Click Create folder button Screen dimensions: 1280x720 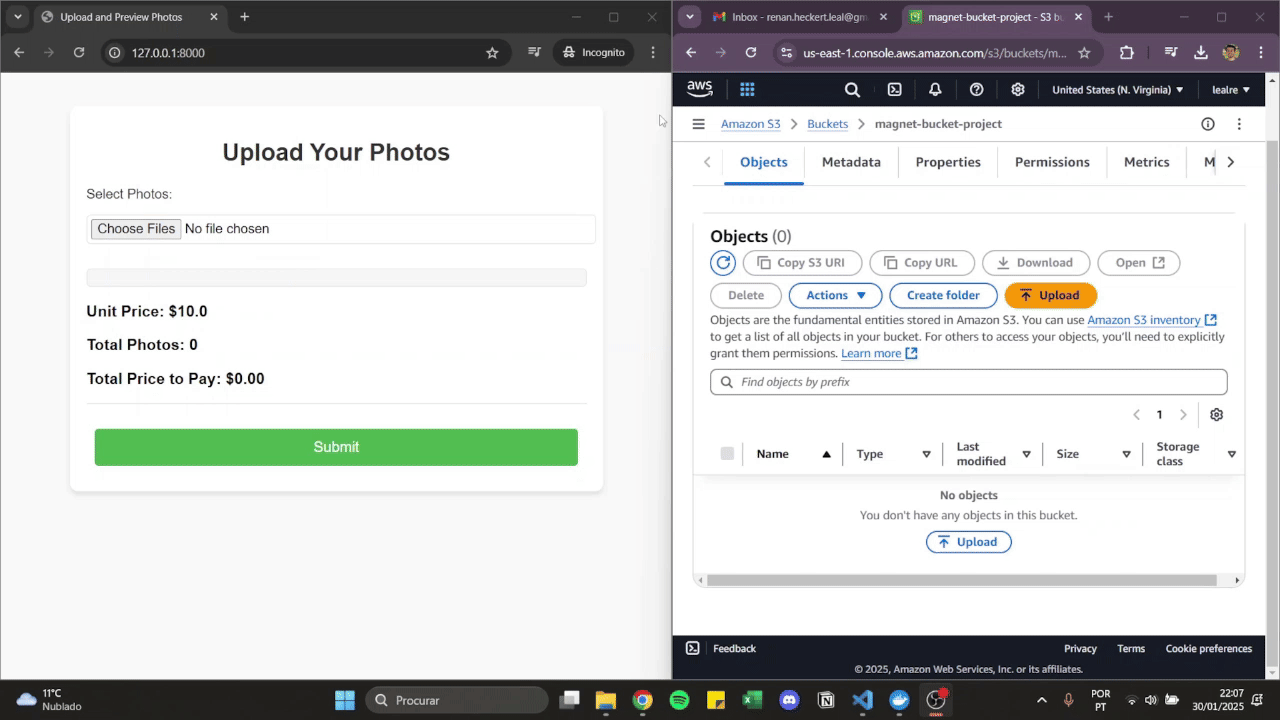[943, 295]
